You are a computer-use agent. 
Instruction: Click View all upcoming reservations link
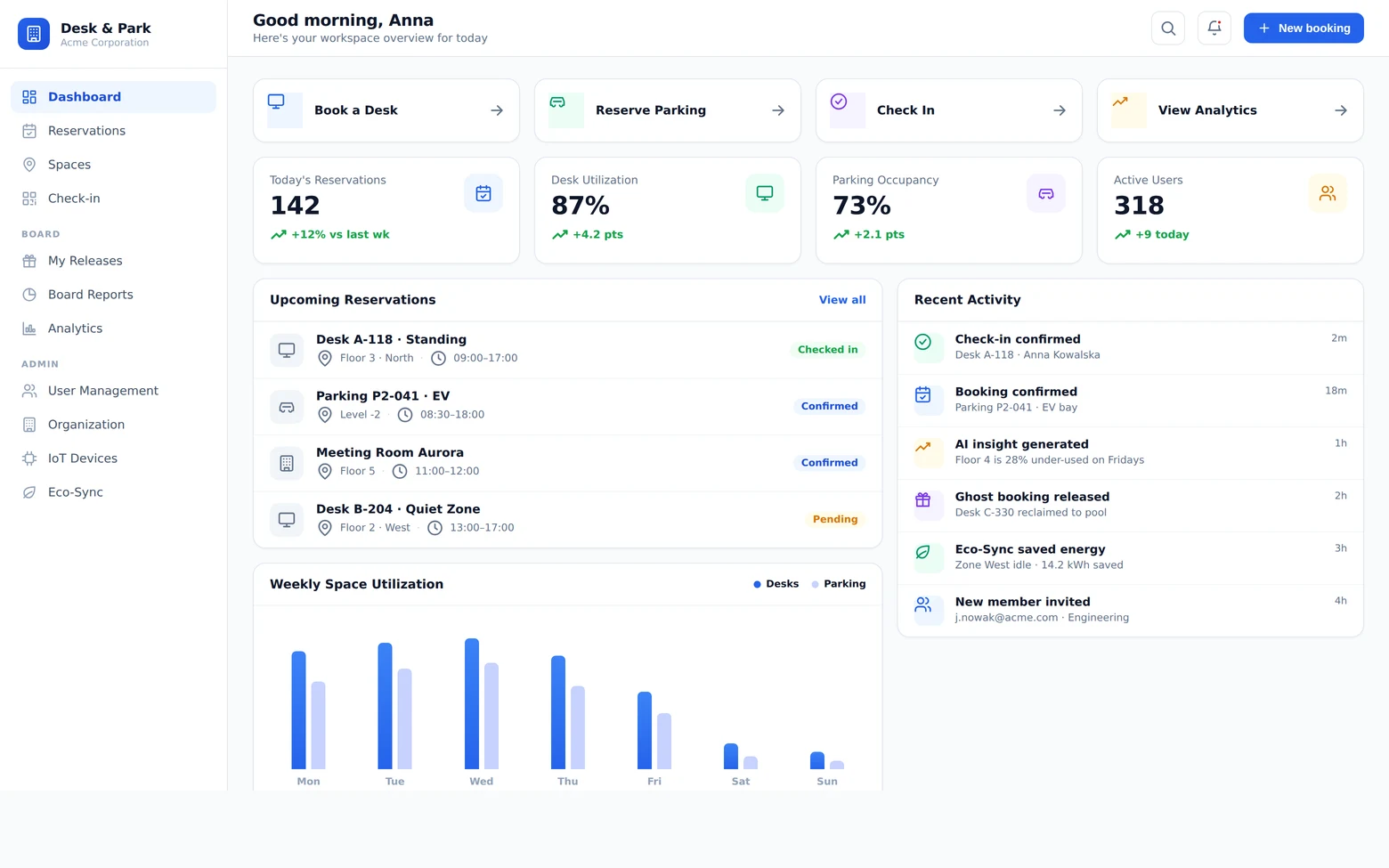point(842,300)
